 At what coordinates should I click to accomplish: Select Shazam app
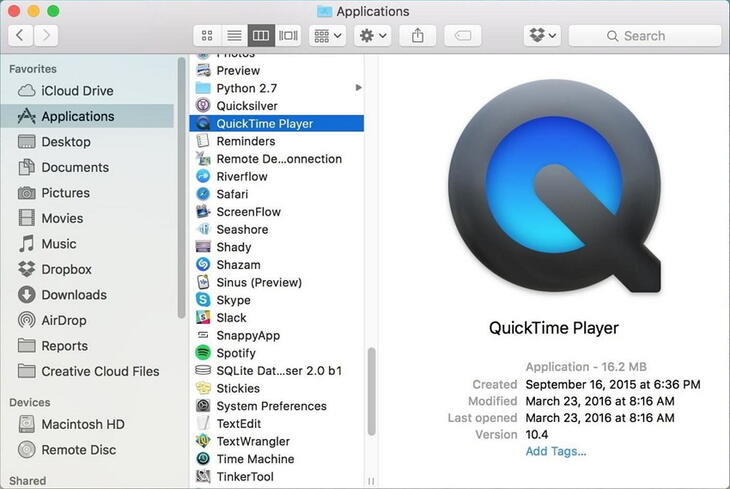[x=277, y=265]
